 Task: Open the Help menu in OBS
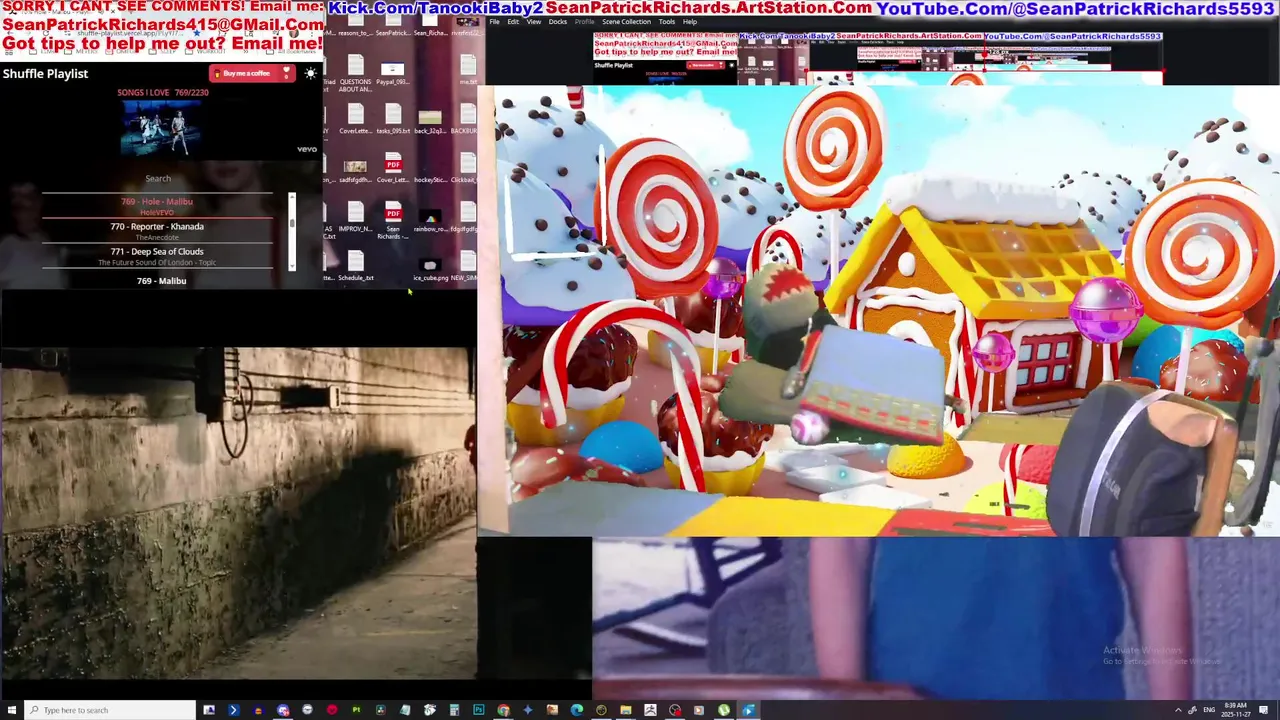tap(690, 21)
